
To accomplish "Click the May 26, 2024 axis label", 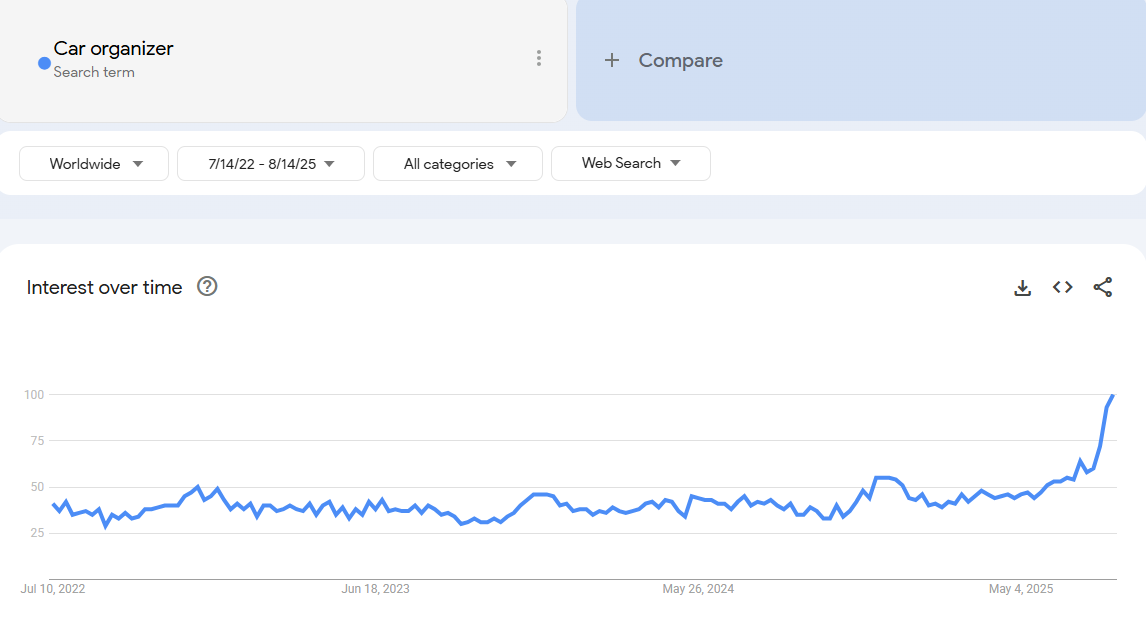I will pyautogui.click(x=698, y=589).
